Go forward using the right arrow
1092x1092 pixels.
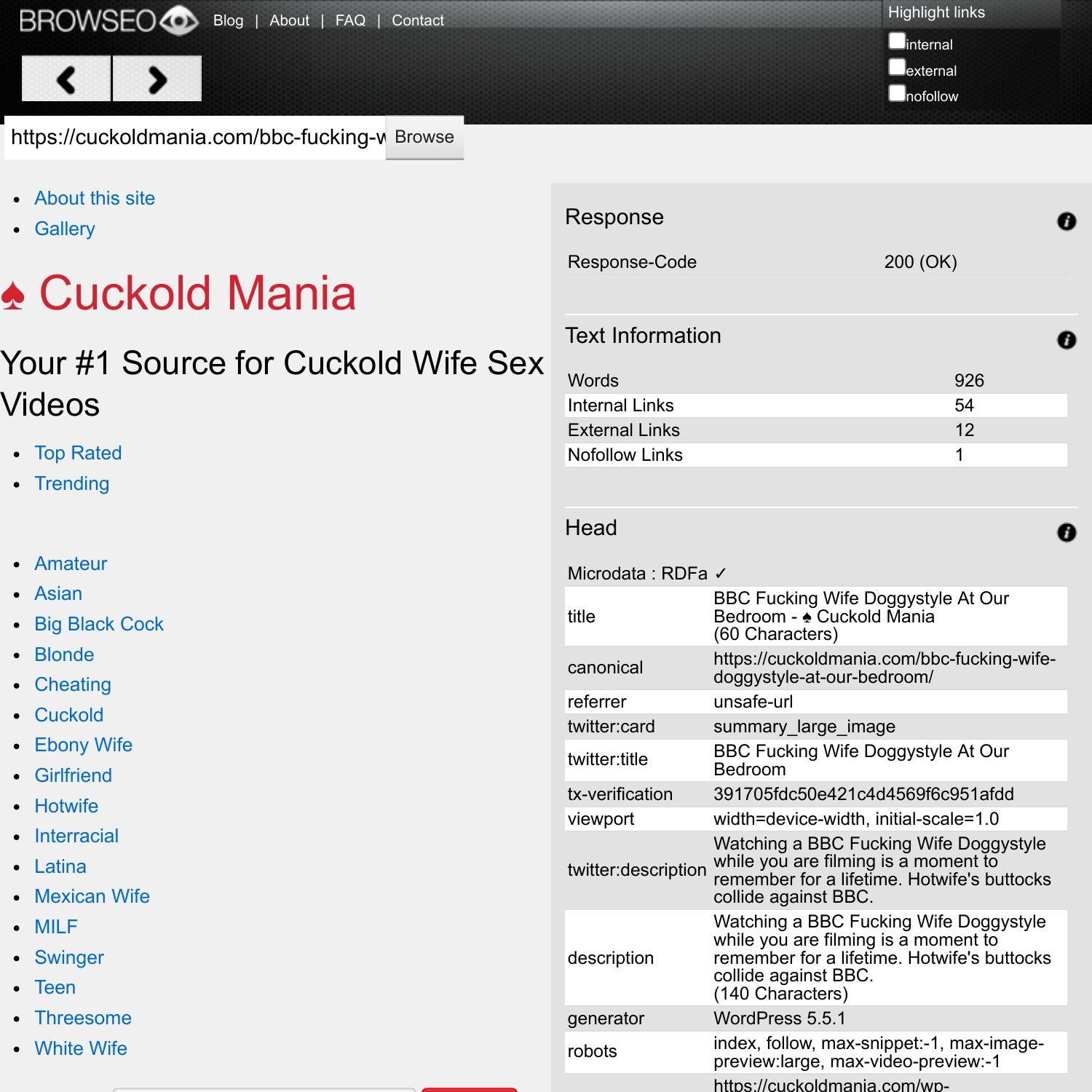157,79
